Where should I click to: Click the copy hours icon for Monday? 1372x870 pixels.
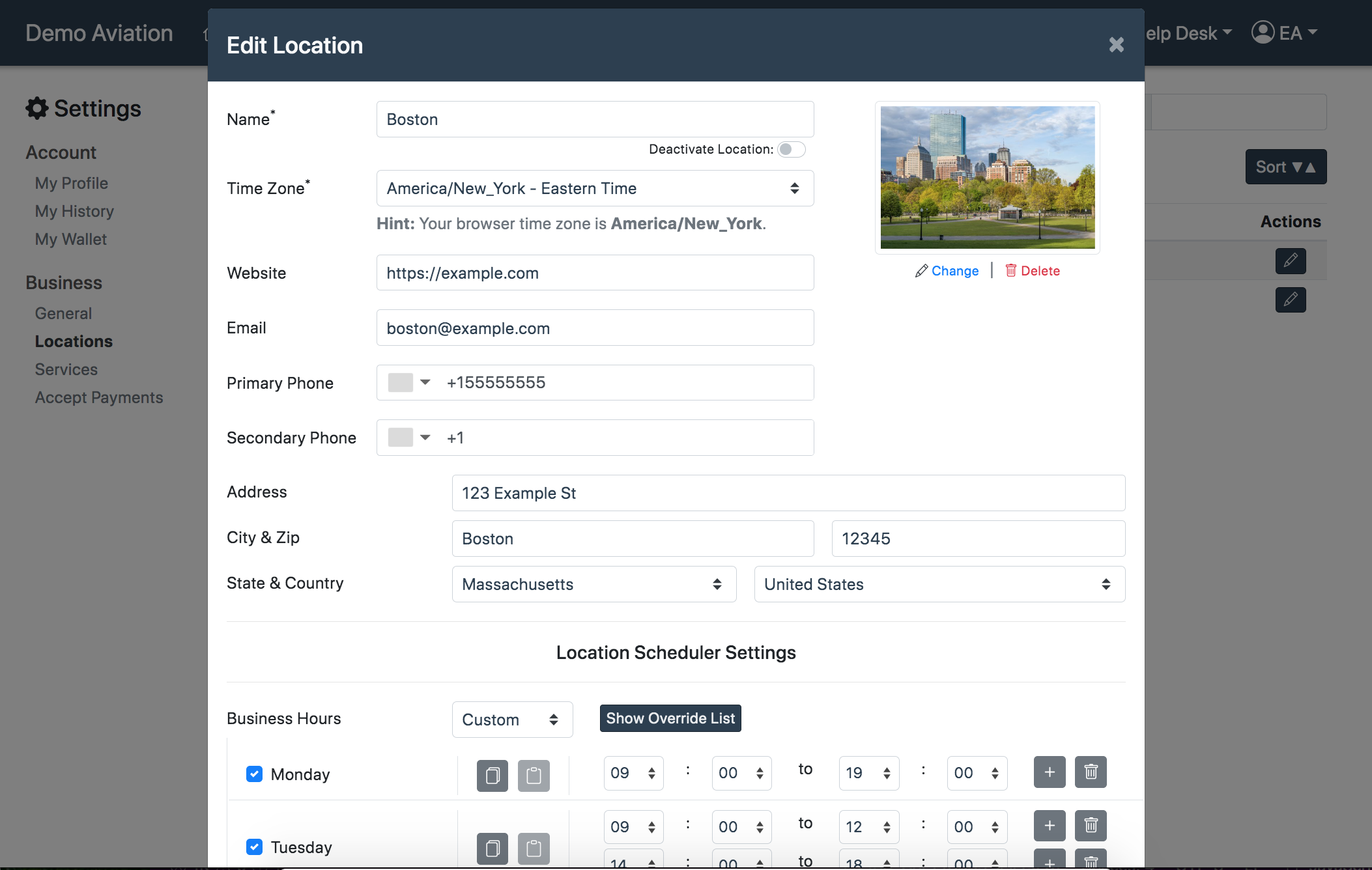pos(492,775)
